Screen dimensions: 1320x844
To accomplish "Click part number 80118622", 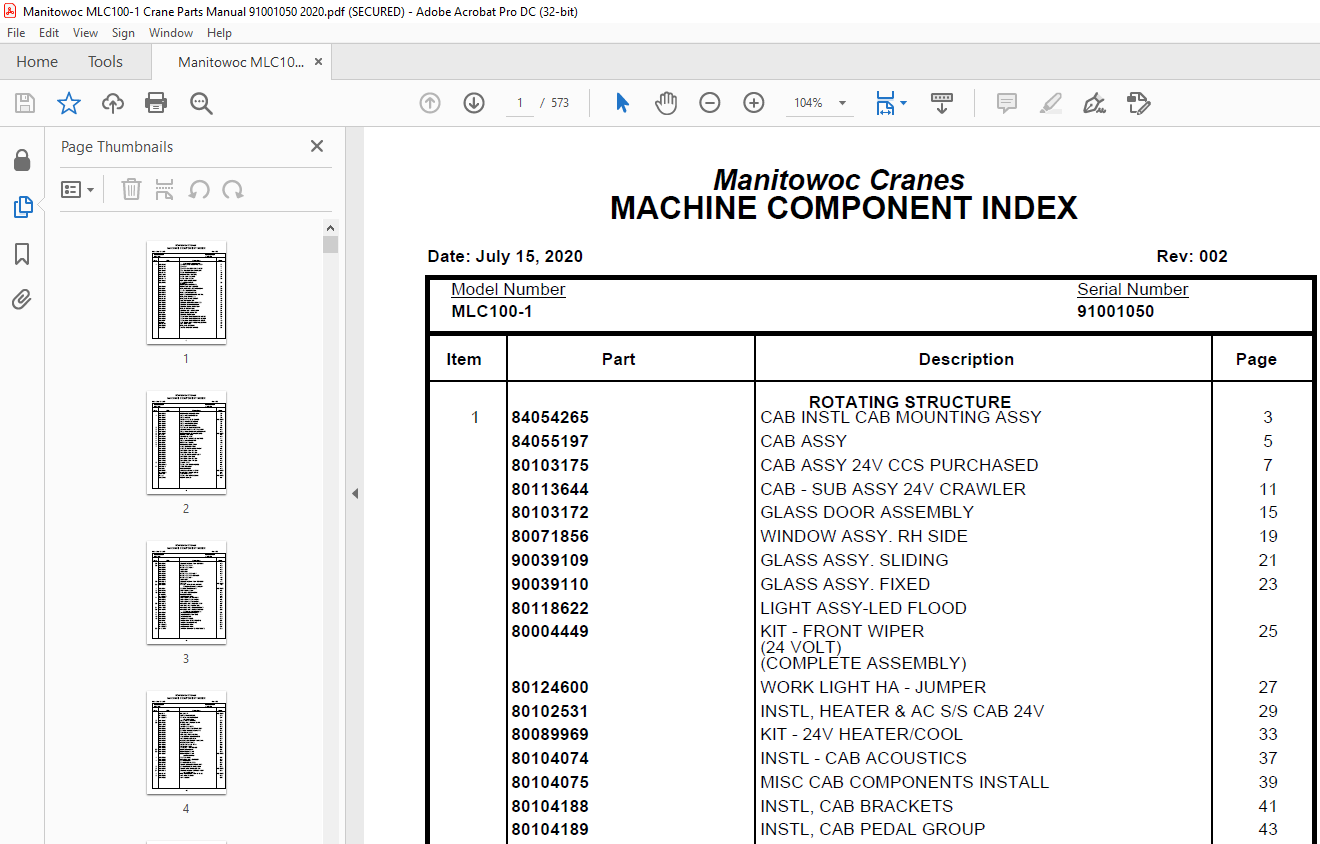I will (550, 608).
